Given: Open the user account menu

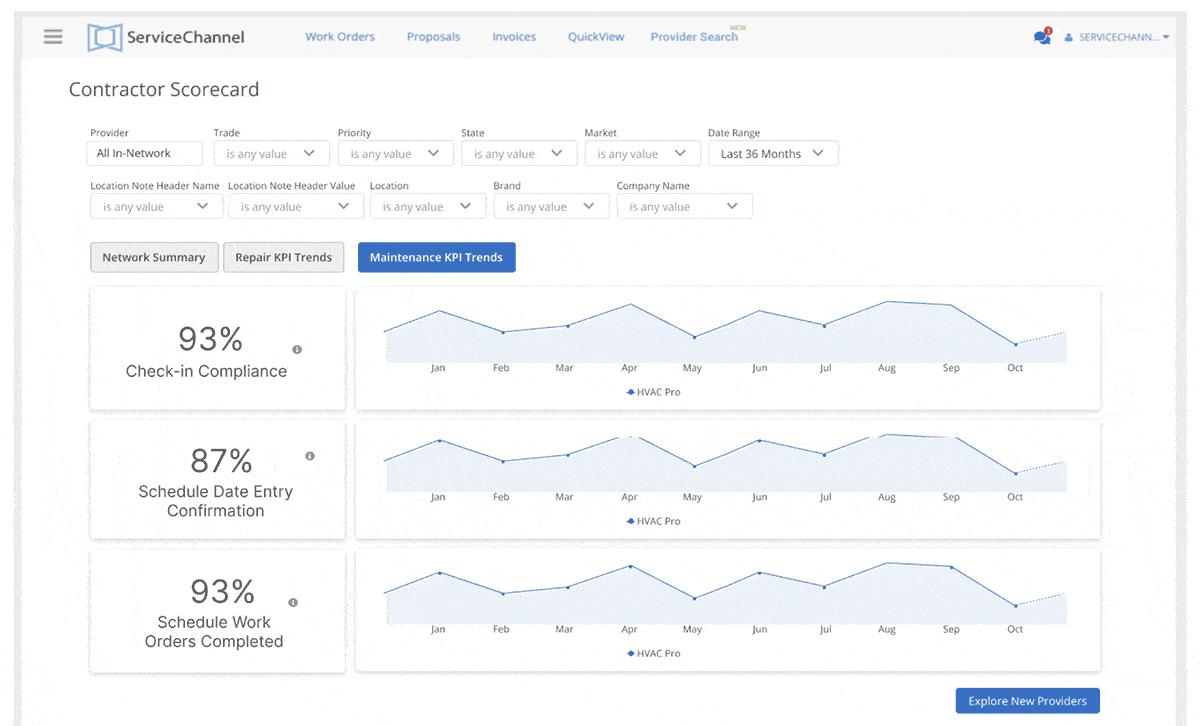Looking at the screenshot, I should tap(1117, 37).
